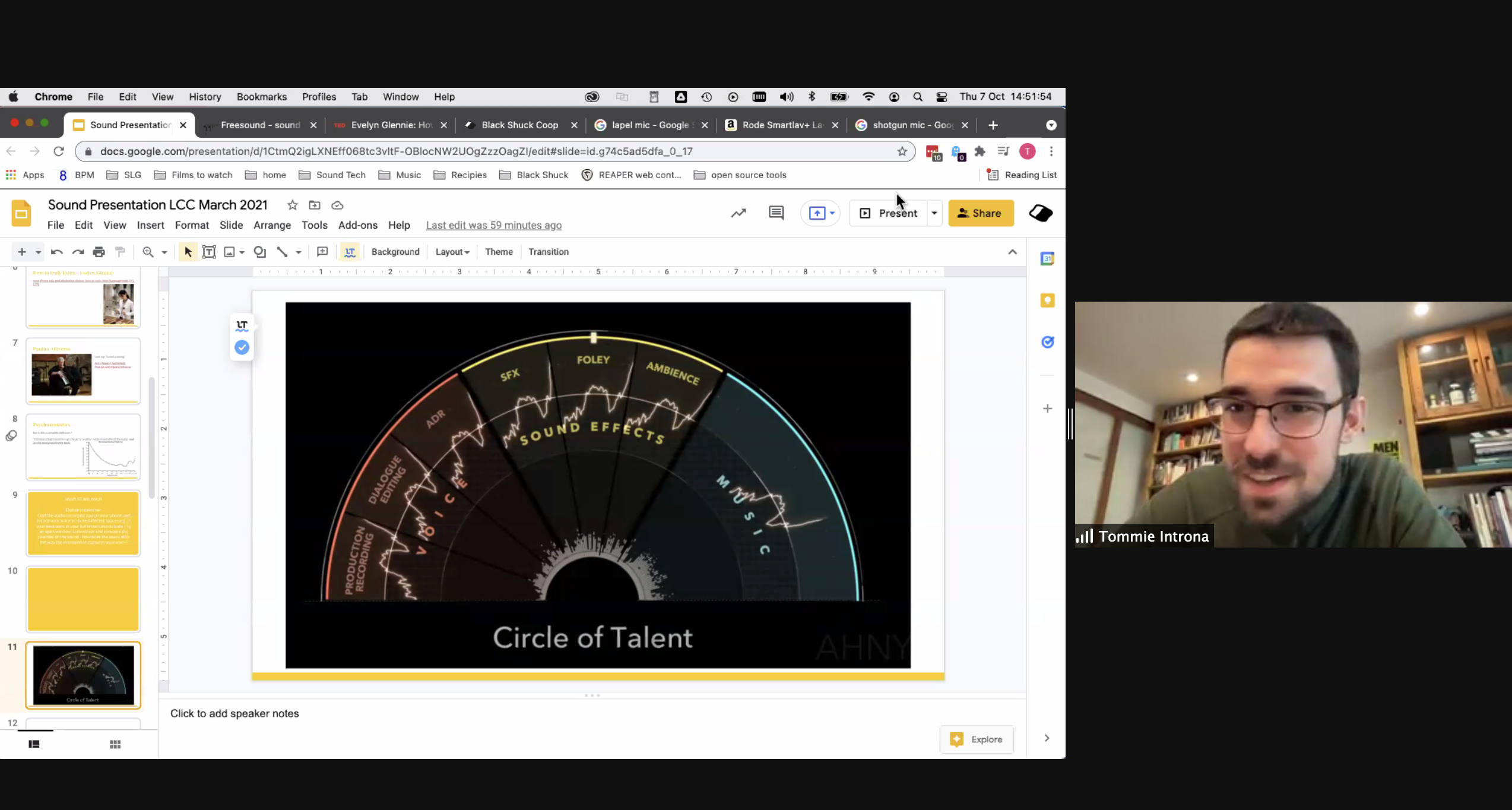This screenshot has height=810, width=1512.
Task: Open Google Calendar side panel icon
Action: (1047, 259)
